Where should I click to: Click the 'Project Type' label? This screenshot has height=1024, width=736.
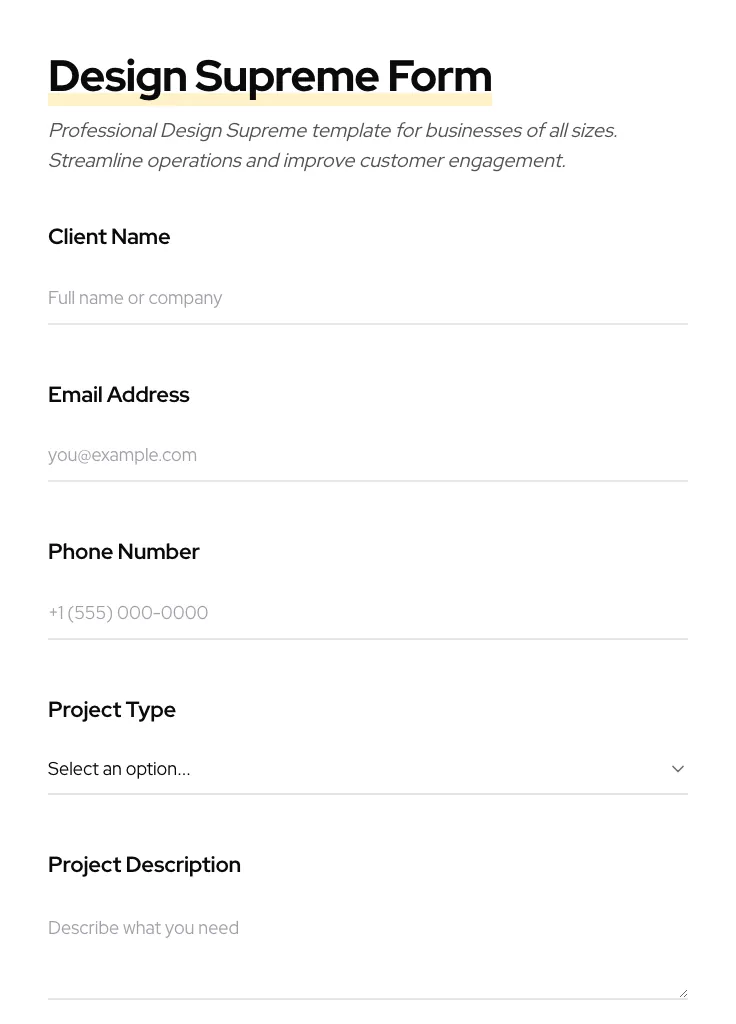[111, 710]
